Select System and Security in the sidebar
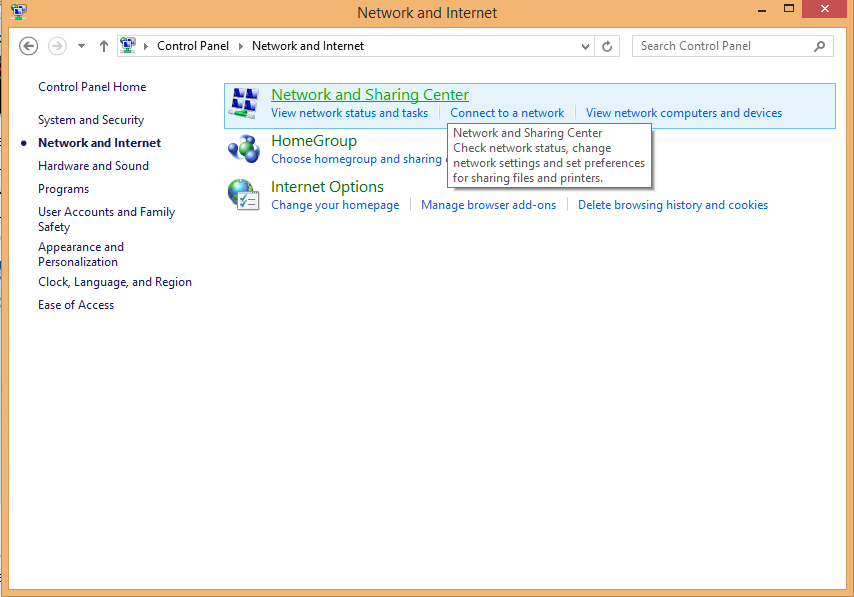854x597 pixels. [88, 119]
